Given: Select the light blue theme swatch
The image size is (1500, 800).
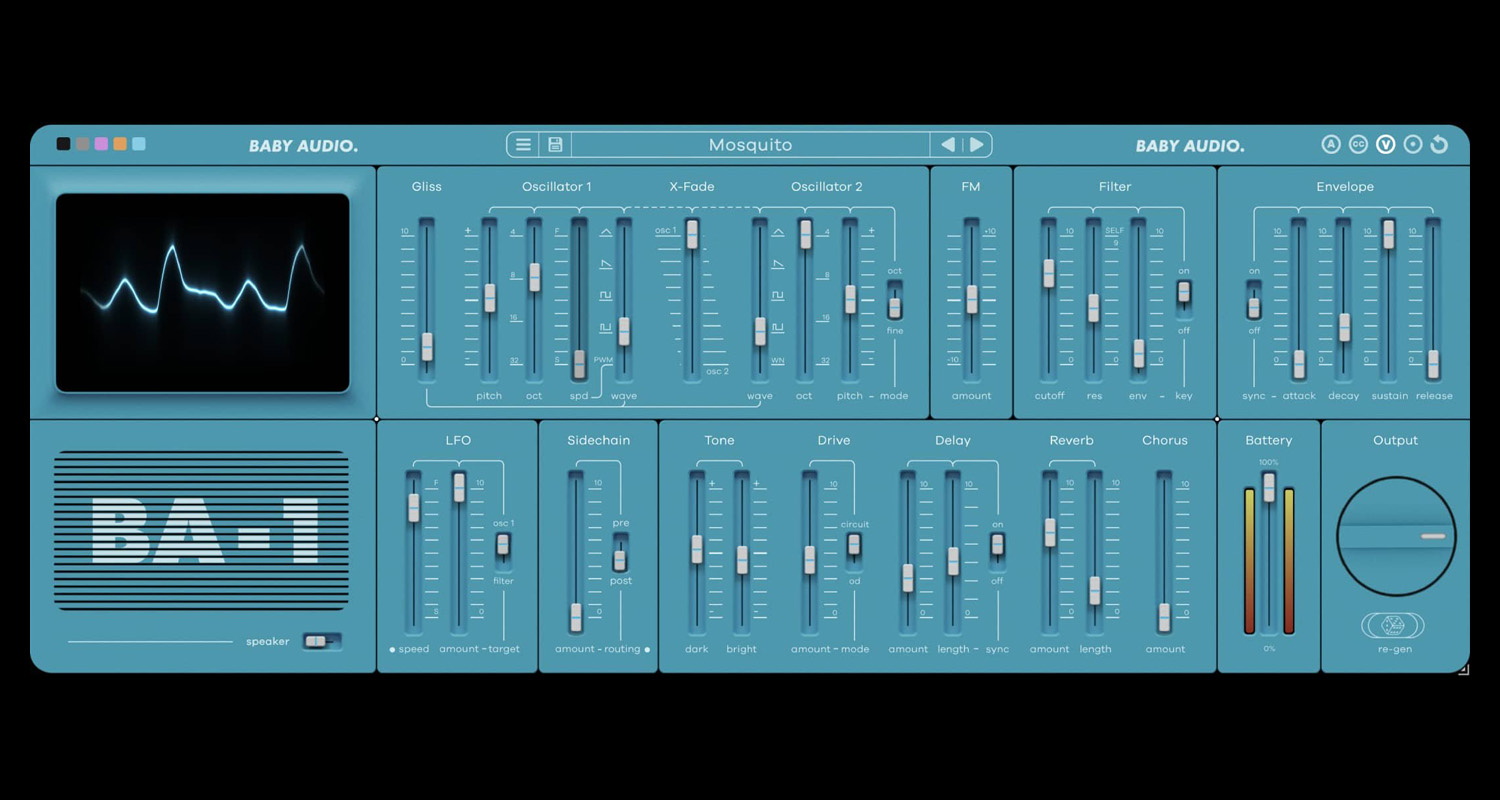Looking at the screenshot, I should tap(139, 144).
